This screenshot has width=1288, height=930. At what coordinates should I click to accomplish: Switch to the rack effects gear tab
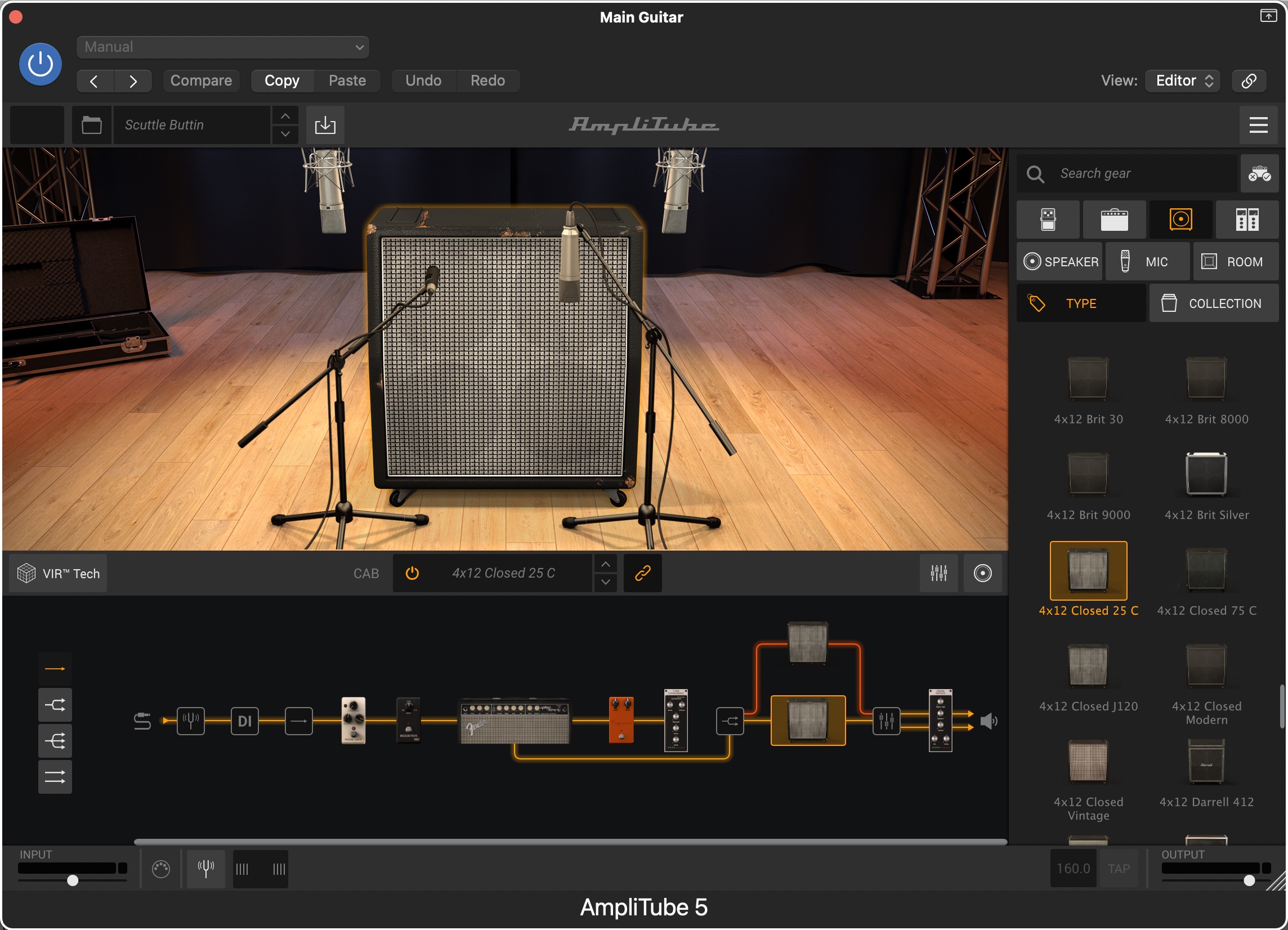tap(1247, 220)
